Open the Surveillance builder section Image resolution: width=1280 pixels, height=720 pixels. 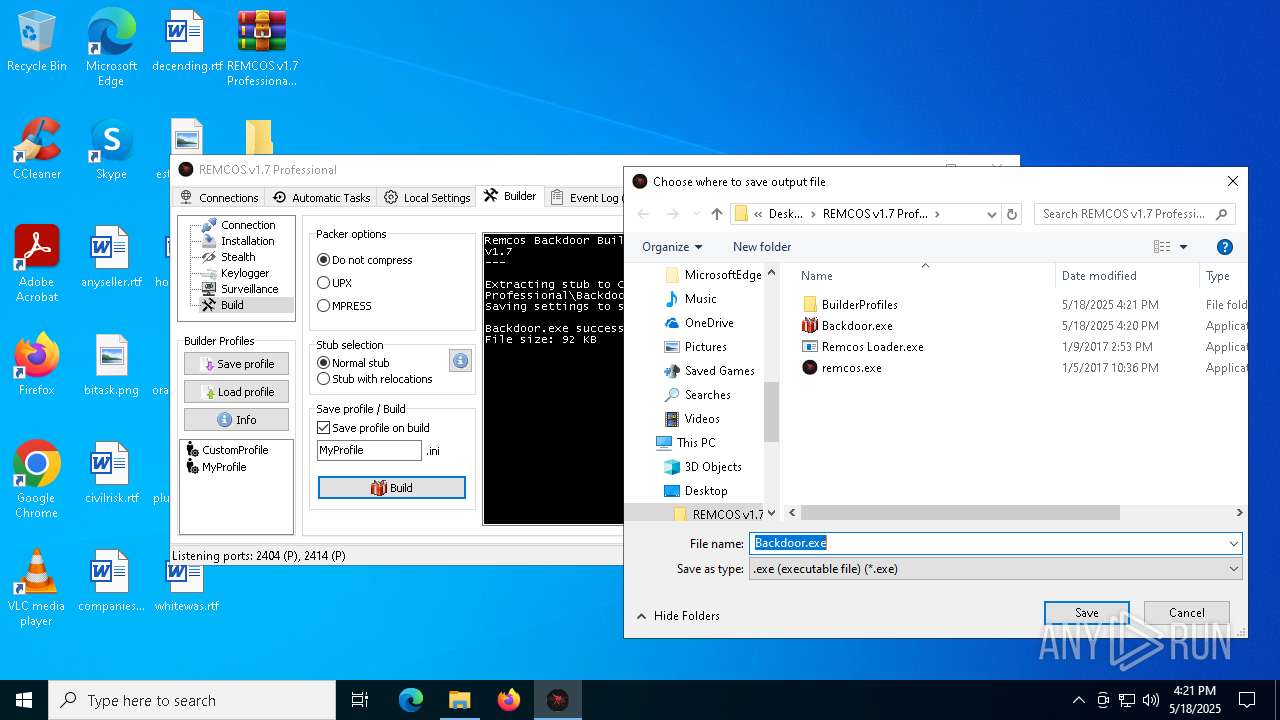pyautogui.click(x=249, y=289)
